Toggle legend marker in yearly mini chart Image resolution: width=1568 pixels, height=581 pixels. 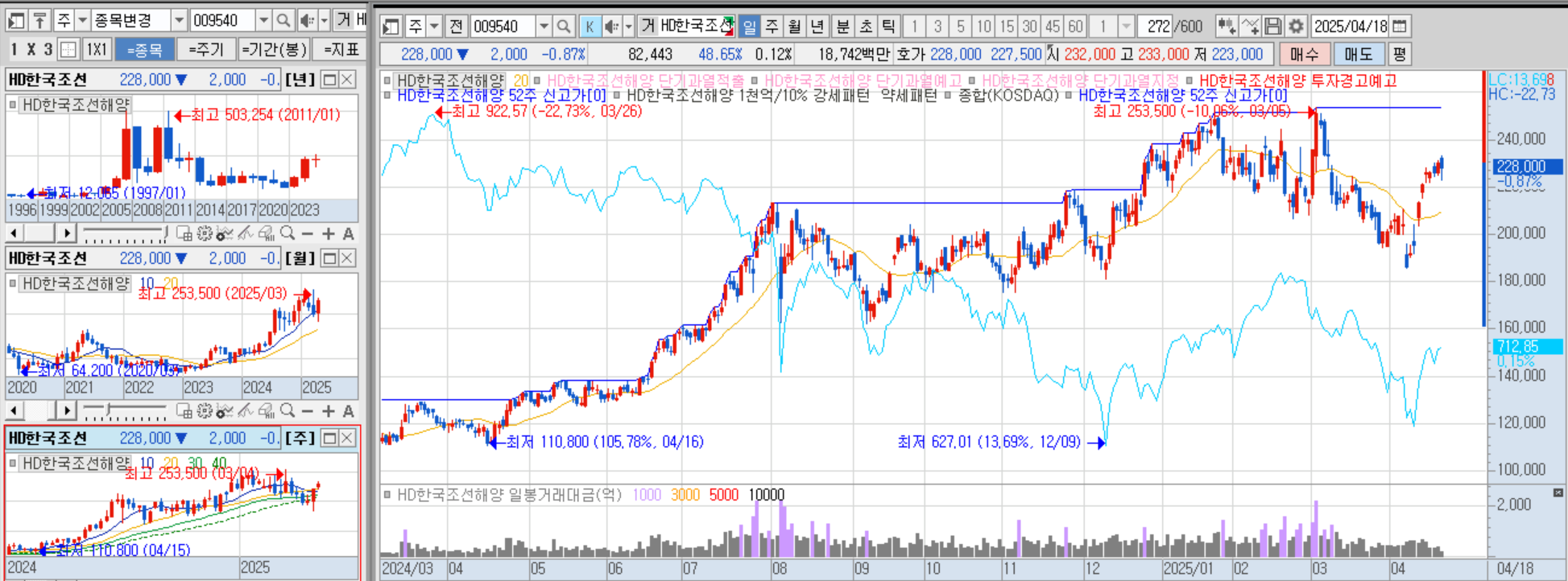pos(13,105)
